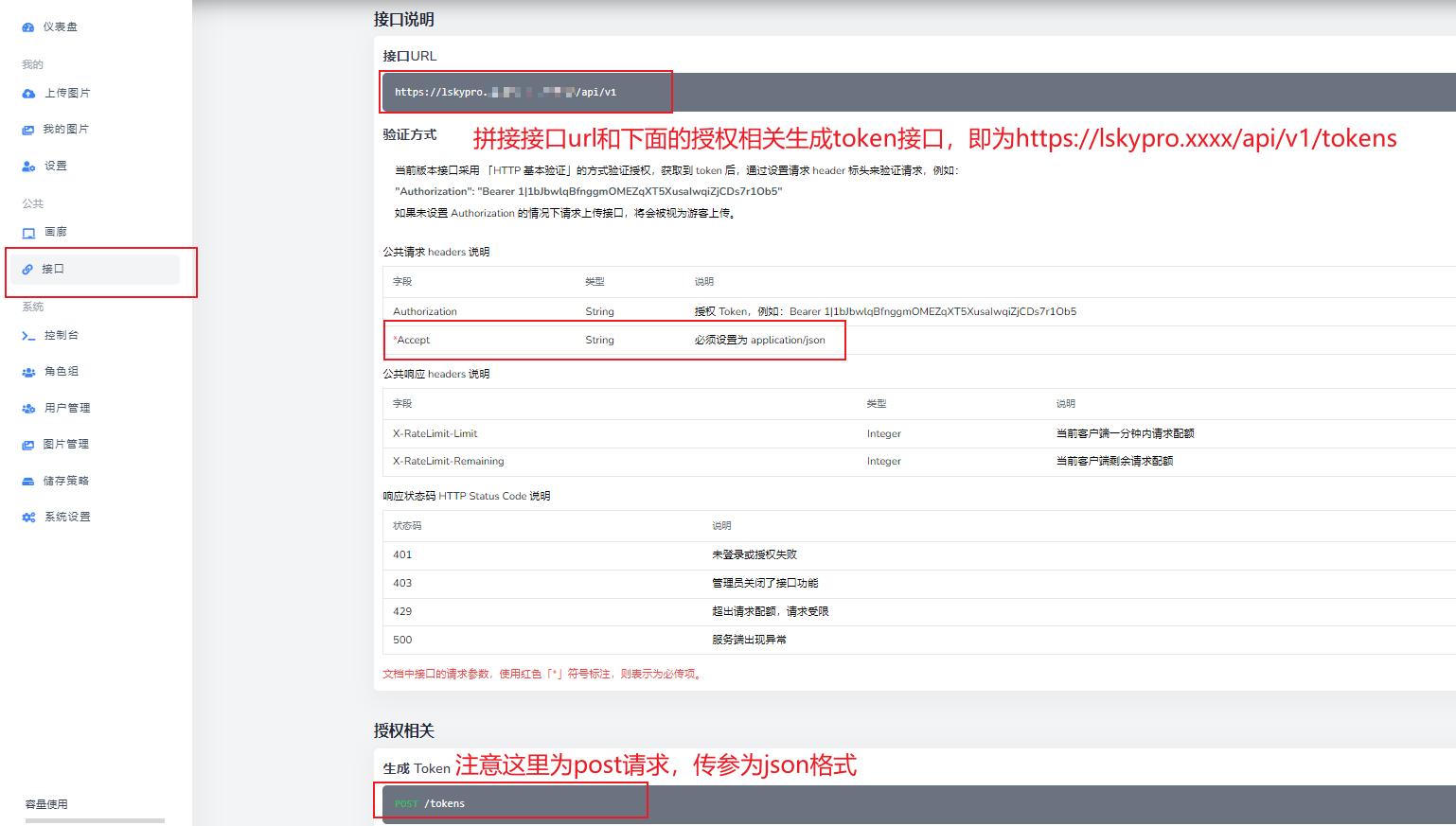
Task: Click the users icon for 用户管理
Action: click(x=28, y=409)
